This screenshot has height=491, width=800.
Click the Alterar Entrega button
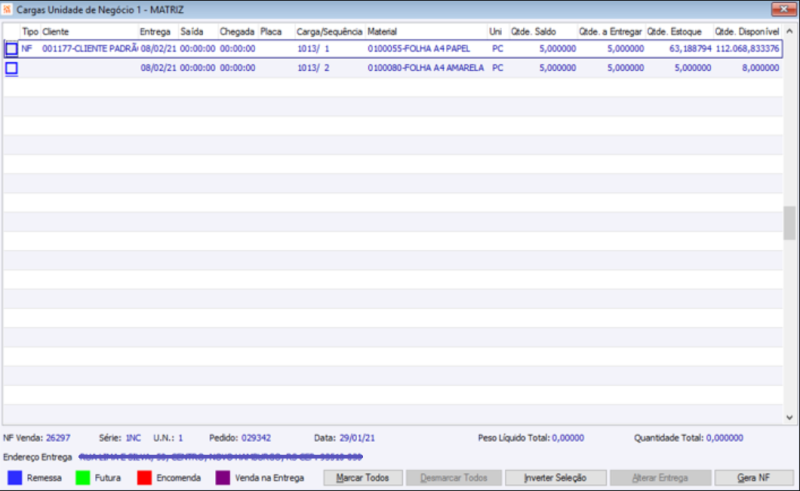pyautogui.click(x=660, y=478)
